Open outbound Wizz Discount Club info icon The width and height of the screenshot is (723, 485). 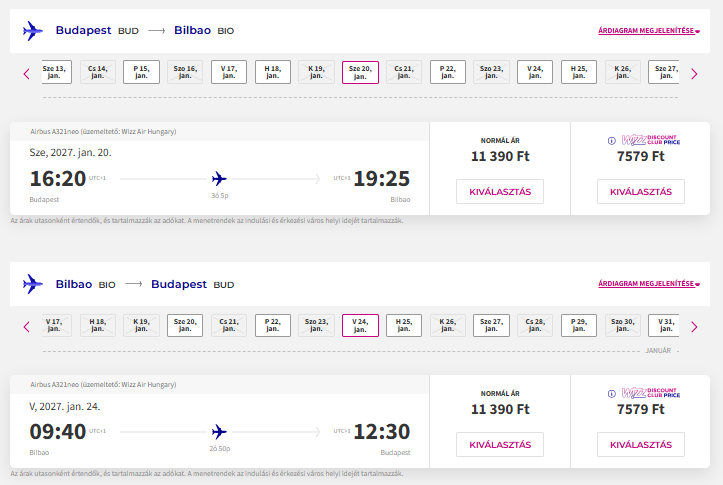point(611,141)
